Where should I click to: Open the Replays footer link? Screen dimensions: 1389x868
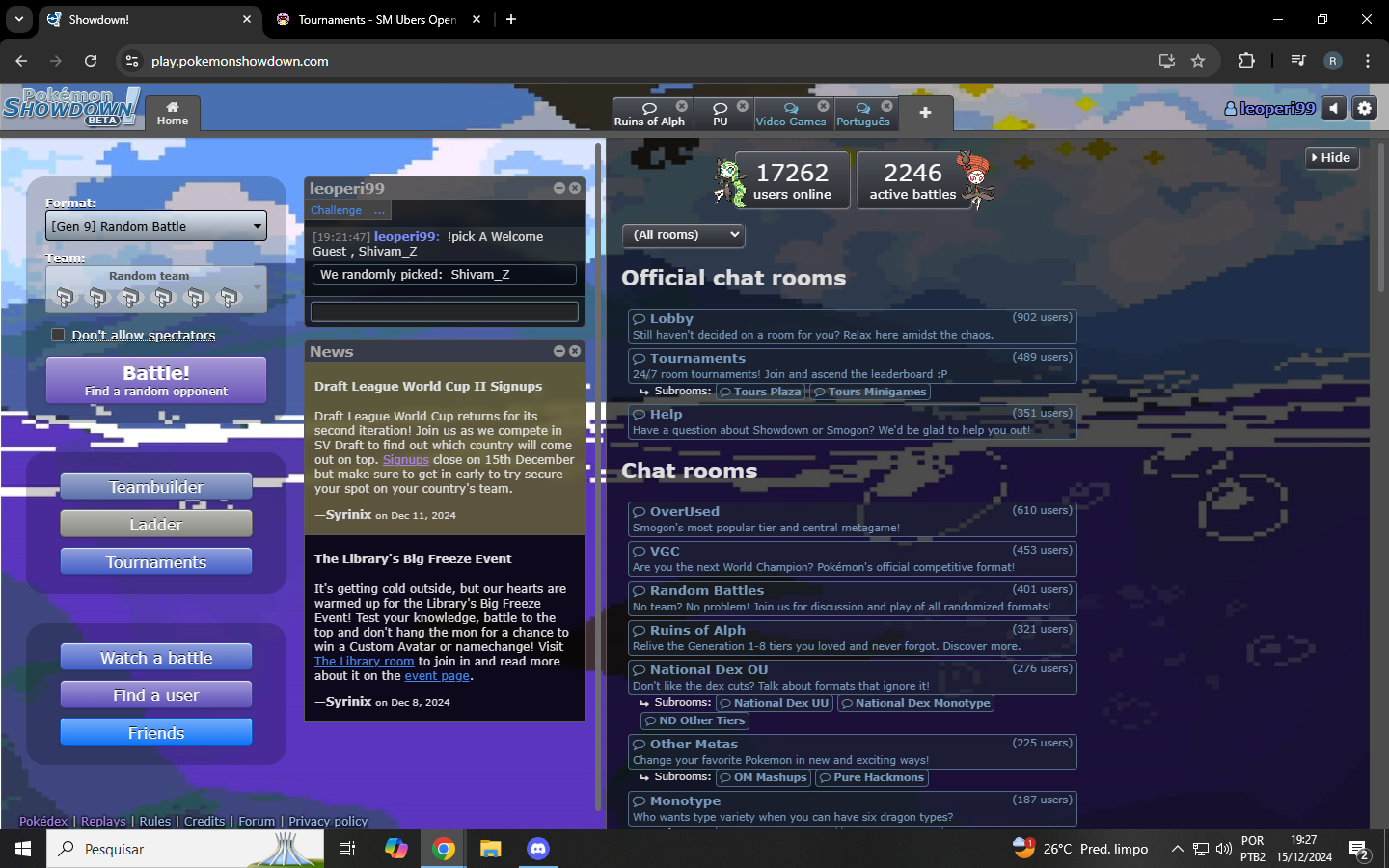[103, 822]
